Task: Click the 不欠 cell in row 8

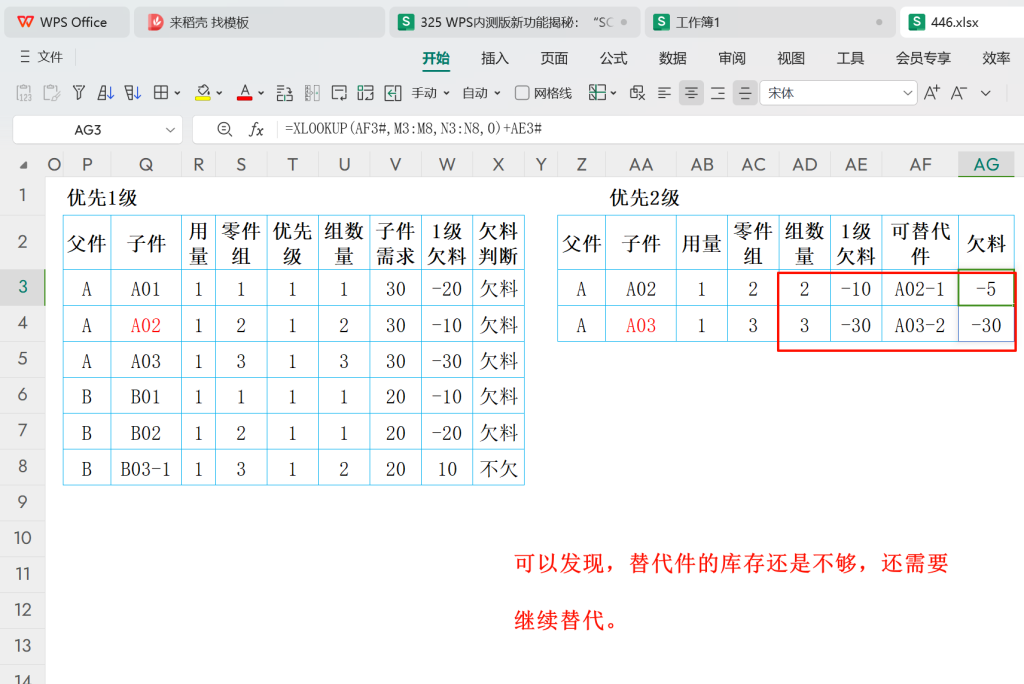Action: click(x=498, y=468)
